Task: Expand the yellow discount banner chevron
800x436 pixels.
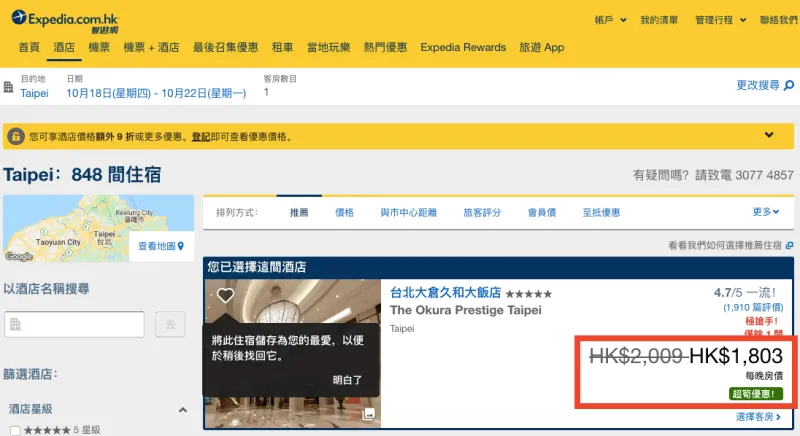Action: pos(769,135)
